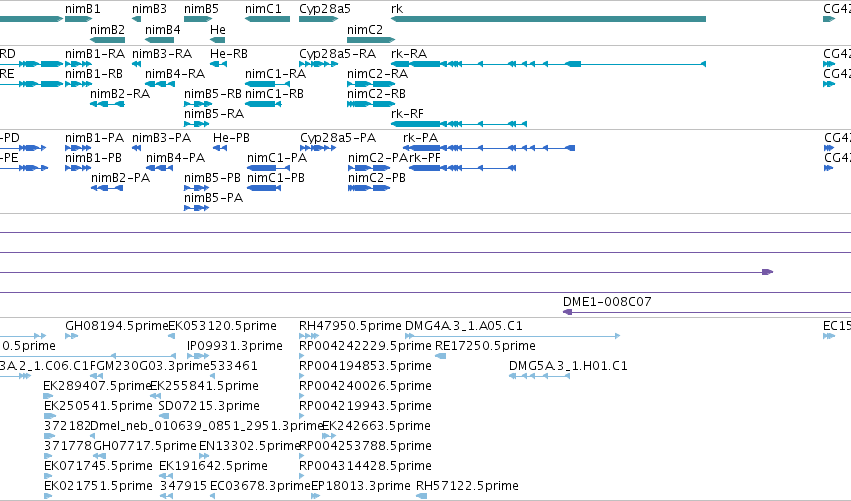Click the RP004253788.5prime EST label
Viewport: 851px width, 501px height.
coord(365,446)
